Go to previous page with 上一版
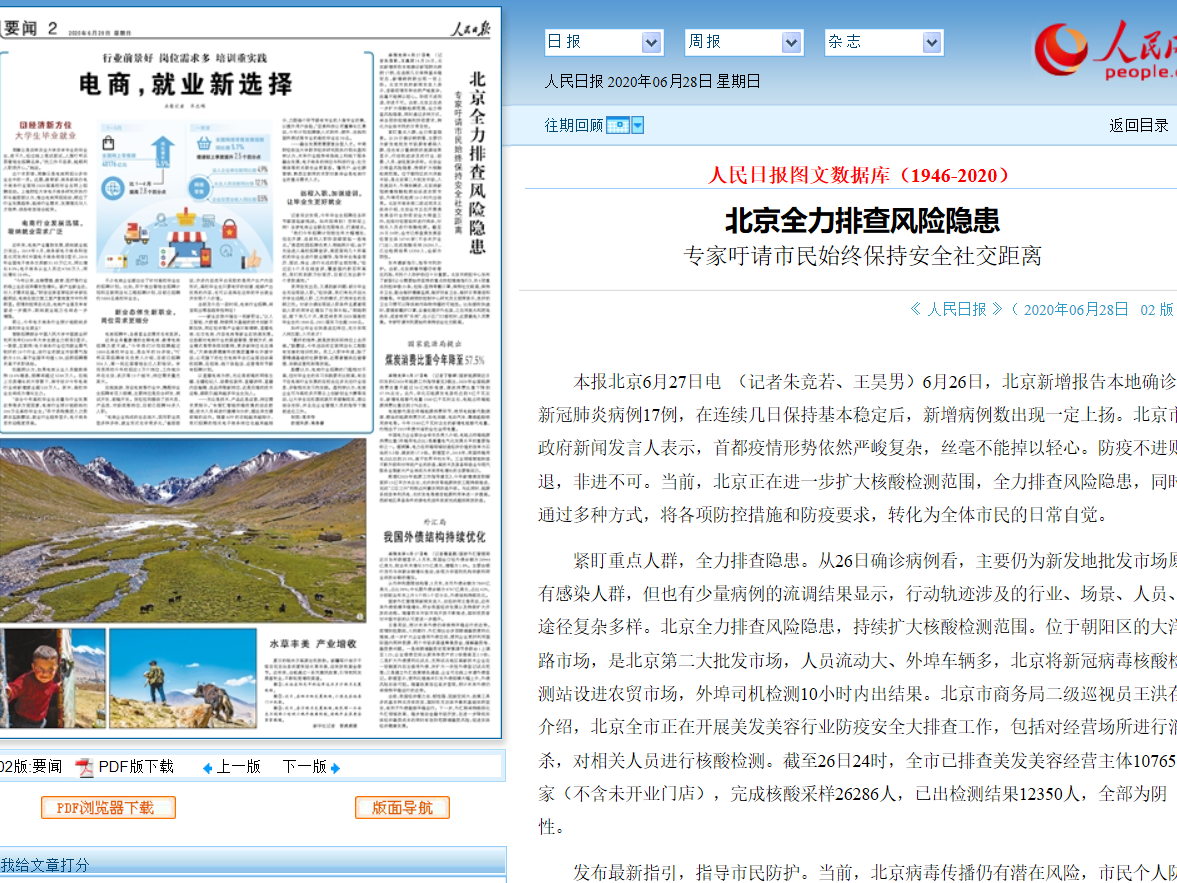 click(238, 767)
